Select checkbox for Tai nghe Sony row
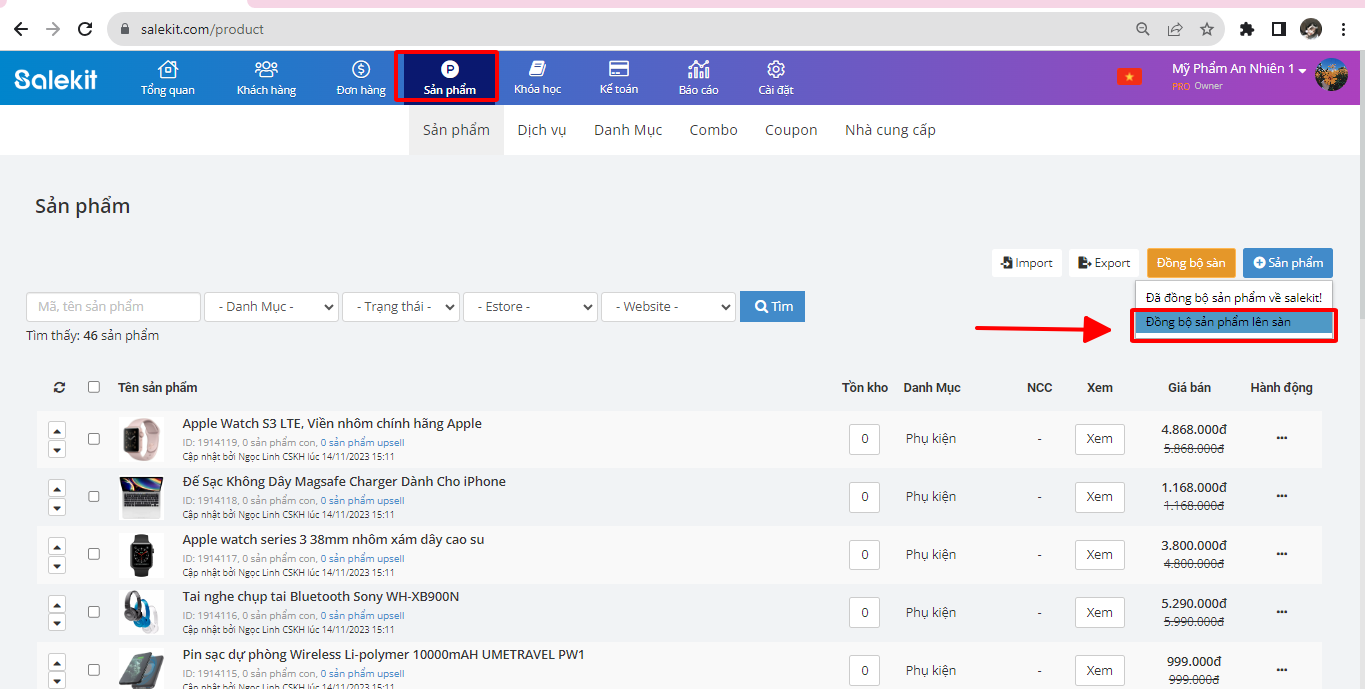The width and height of the screenshot is (1365, 689). pyautogui.click(x=94, y=612)
